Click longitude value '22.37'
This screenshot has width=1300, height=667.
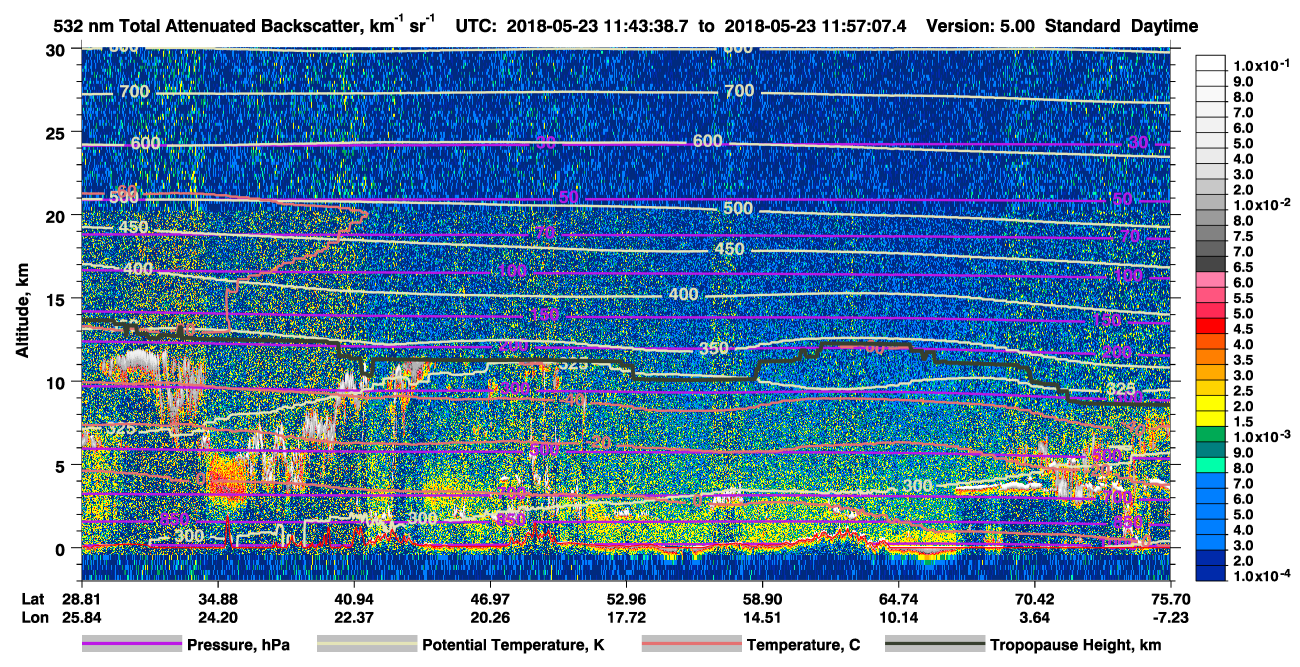[x=353, y=616]
